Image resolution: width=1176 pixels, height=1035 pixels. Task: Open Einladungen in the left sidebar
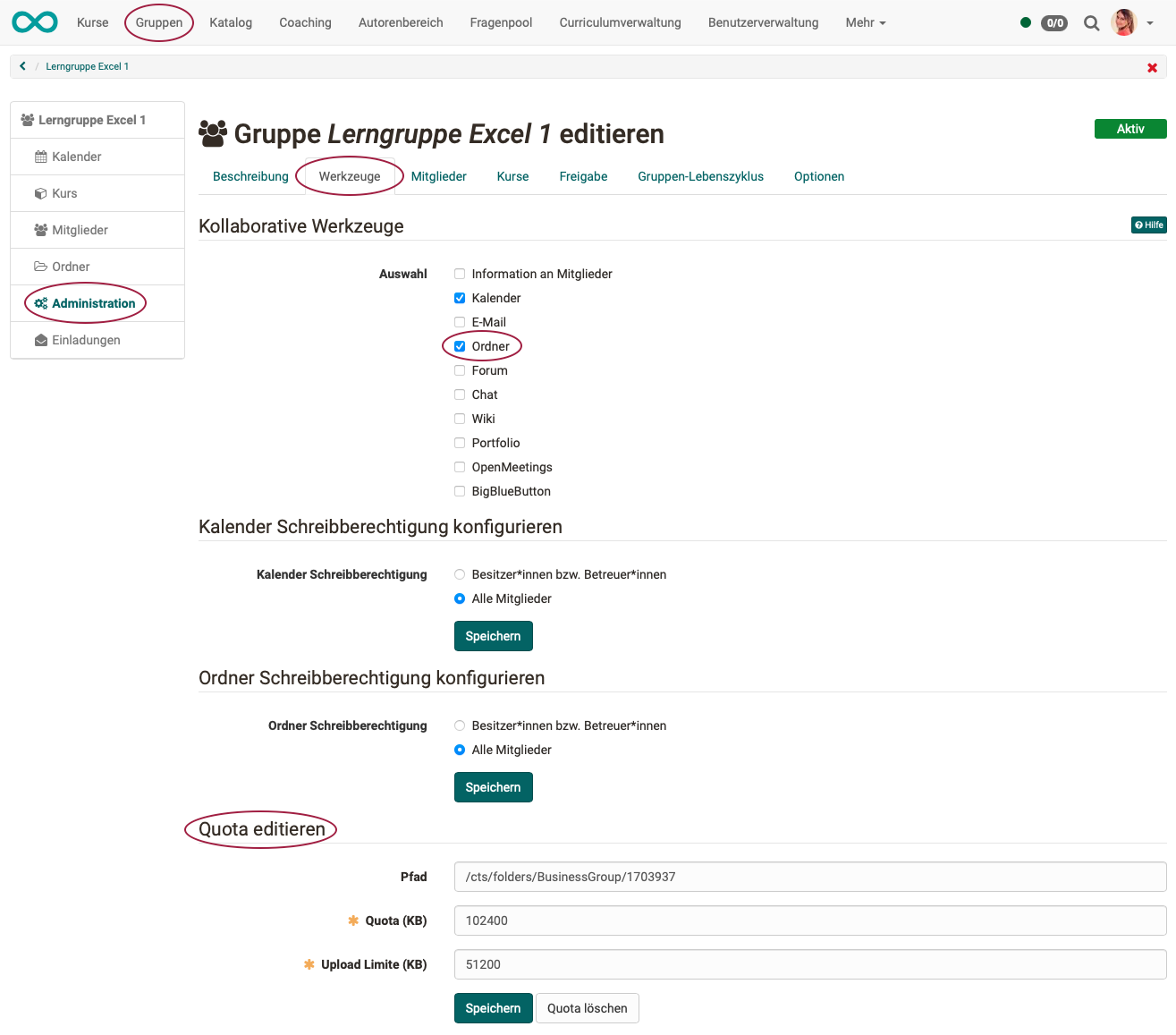click(x=86, y=340)
